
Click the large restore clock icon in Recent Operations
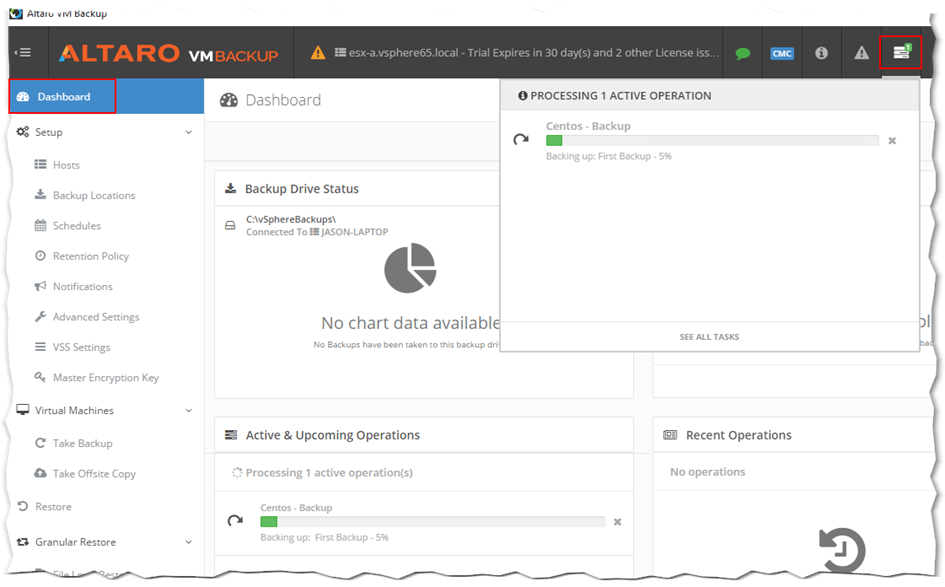pos(842,550)
